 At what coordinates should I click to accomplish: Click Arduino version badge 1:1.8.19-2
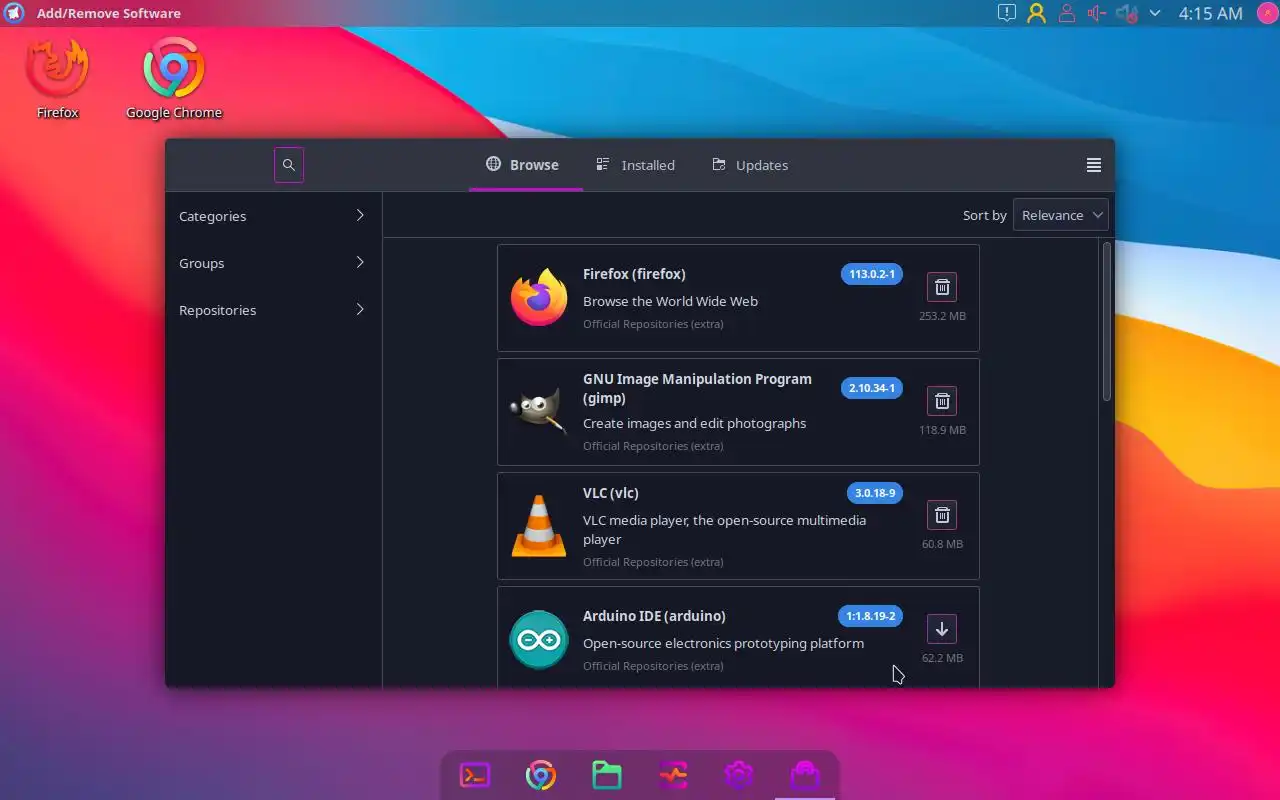(x=870, y=616)
